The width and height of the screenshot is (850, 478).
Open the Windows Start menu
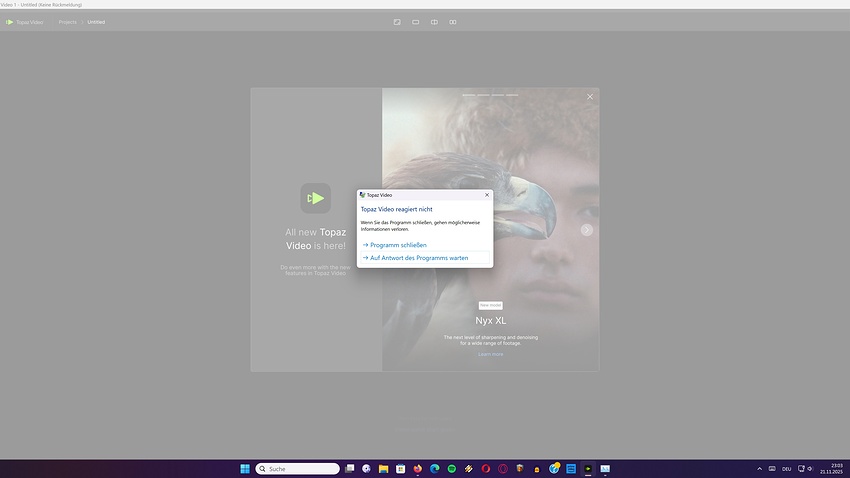tap(245, 469)
